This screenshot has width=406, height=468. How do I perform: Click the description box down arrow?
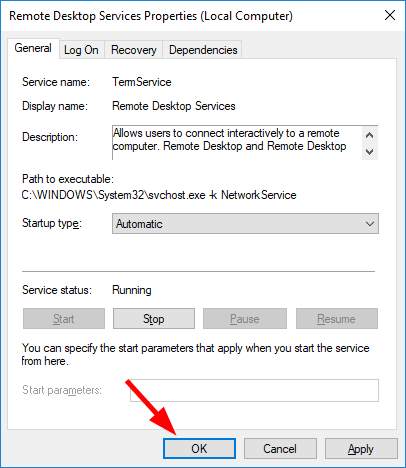369,152
